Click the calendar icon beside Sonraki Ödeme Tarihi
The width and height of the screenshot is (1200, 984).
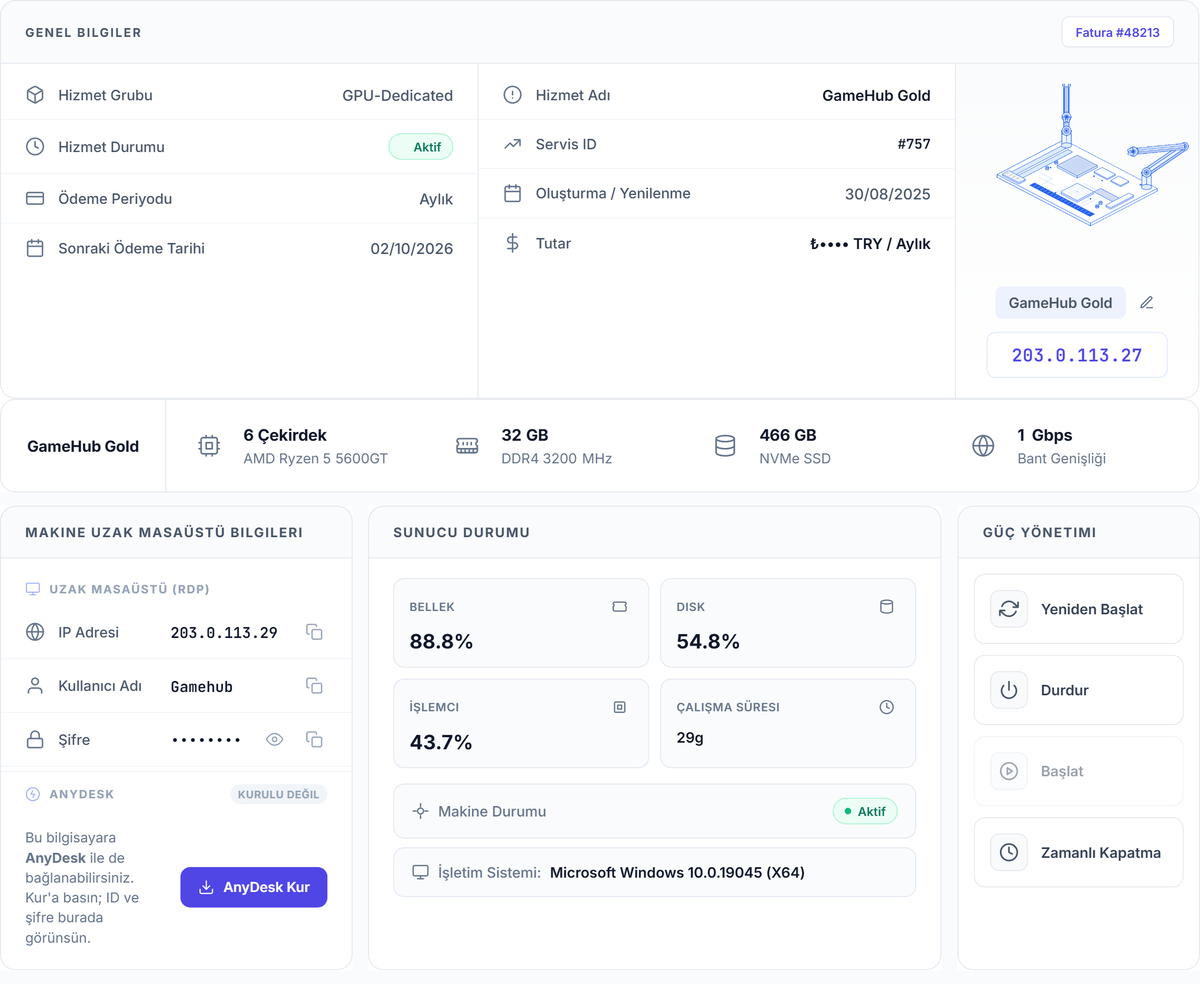pyautogui.click(x=35, y=248)
